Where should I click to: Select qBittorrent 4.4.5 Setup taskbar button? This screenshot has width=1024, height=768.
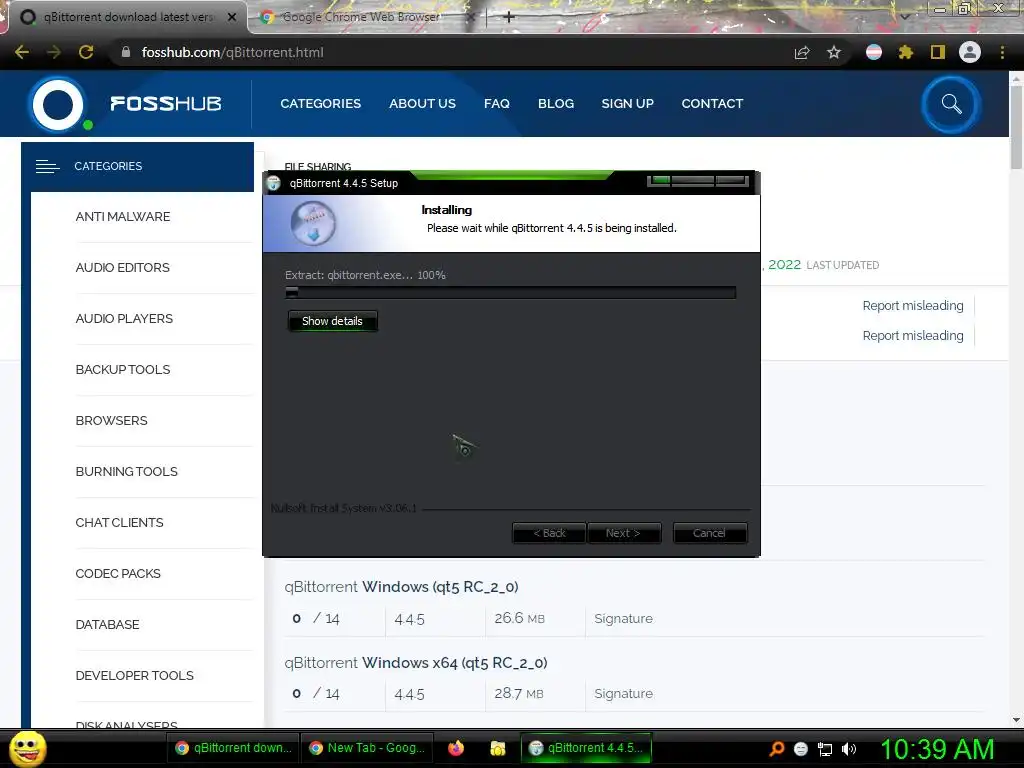pyautogui.click(x=587, y=748)
